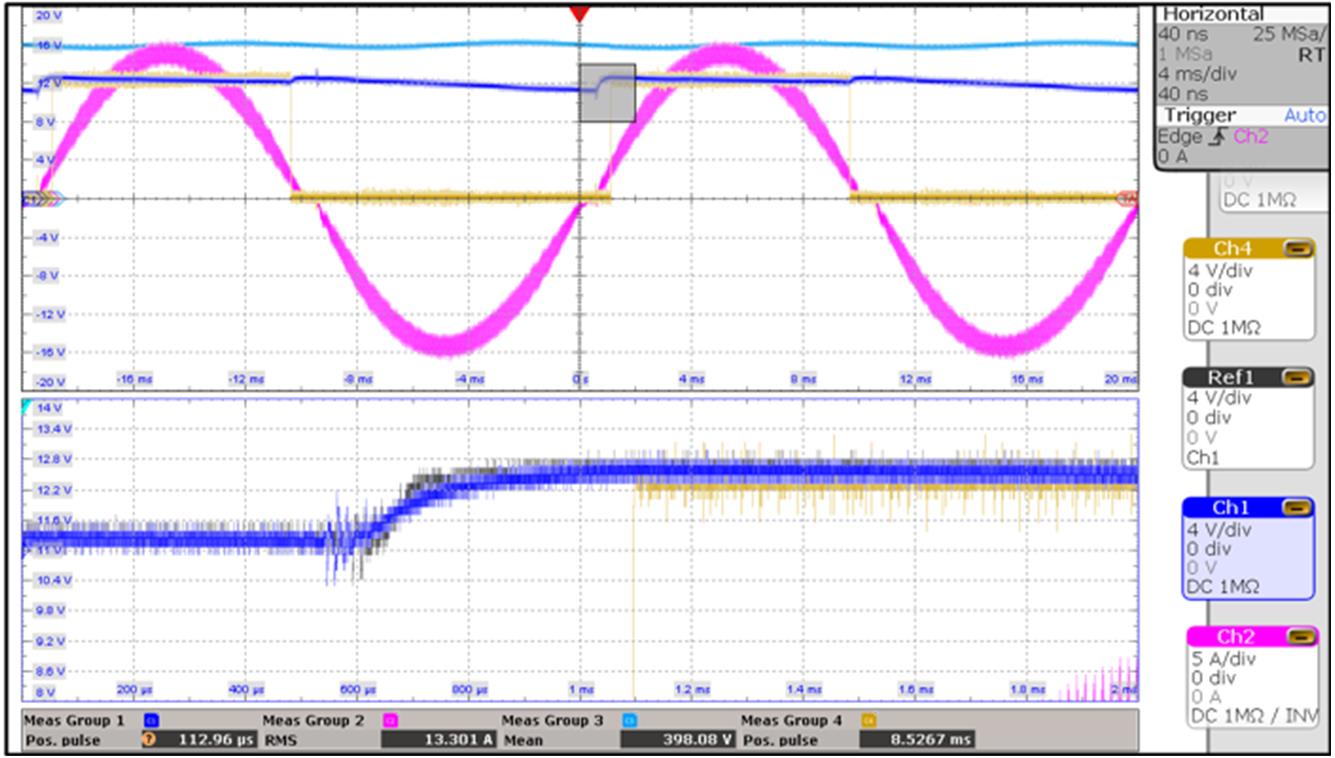Select the Meas Group 2 label

pyautogui.click(x=314, y=720)
